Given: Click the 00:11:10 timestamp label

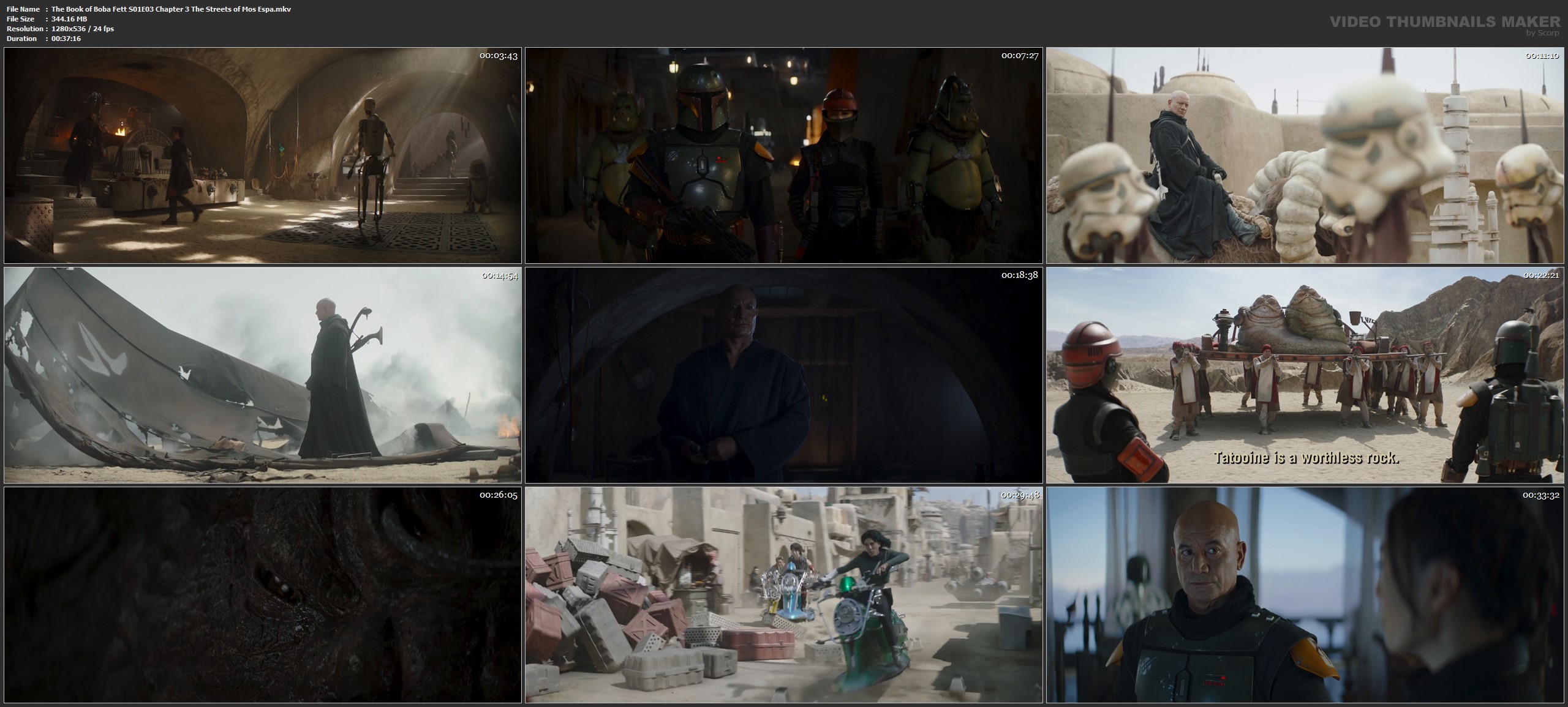Looking at the screenshot, I should pyautogui.click(x=1541, y=56).
